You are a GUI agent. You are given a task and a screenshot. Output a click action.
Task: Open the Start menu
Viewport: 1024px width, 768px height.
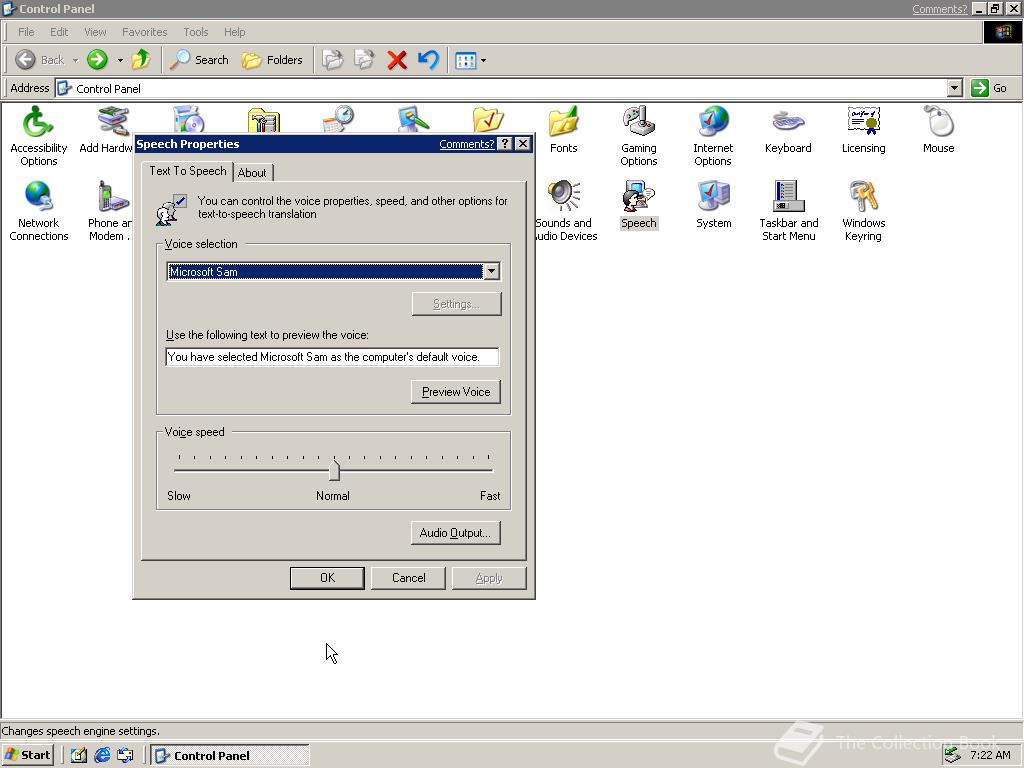(x=27, y=755)
